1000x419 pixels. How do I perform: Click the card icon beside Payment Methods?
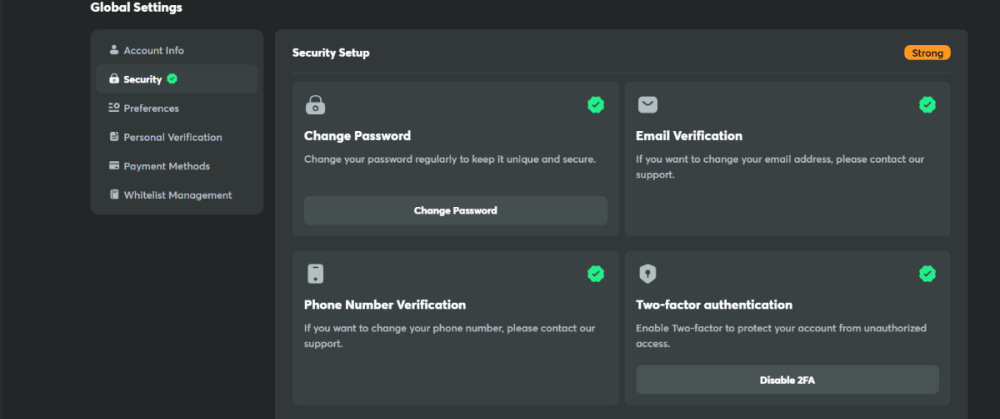pyautogui.click(x=114, y=166)
